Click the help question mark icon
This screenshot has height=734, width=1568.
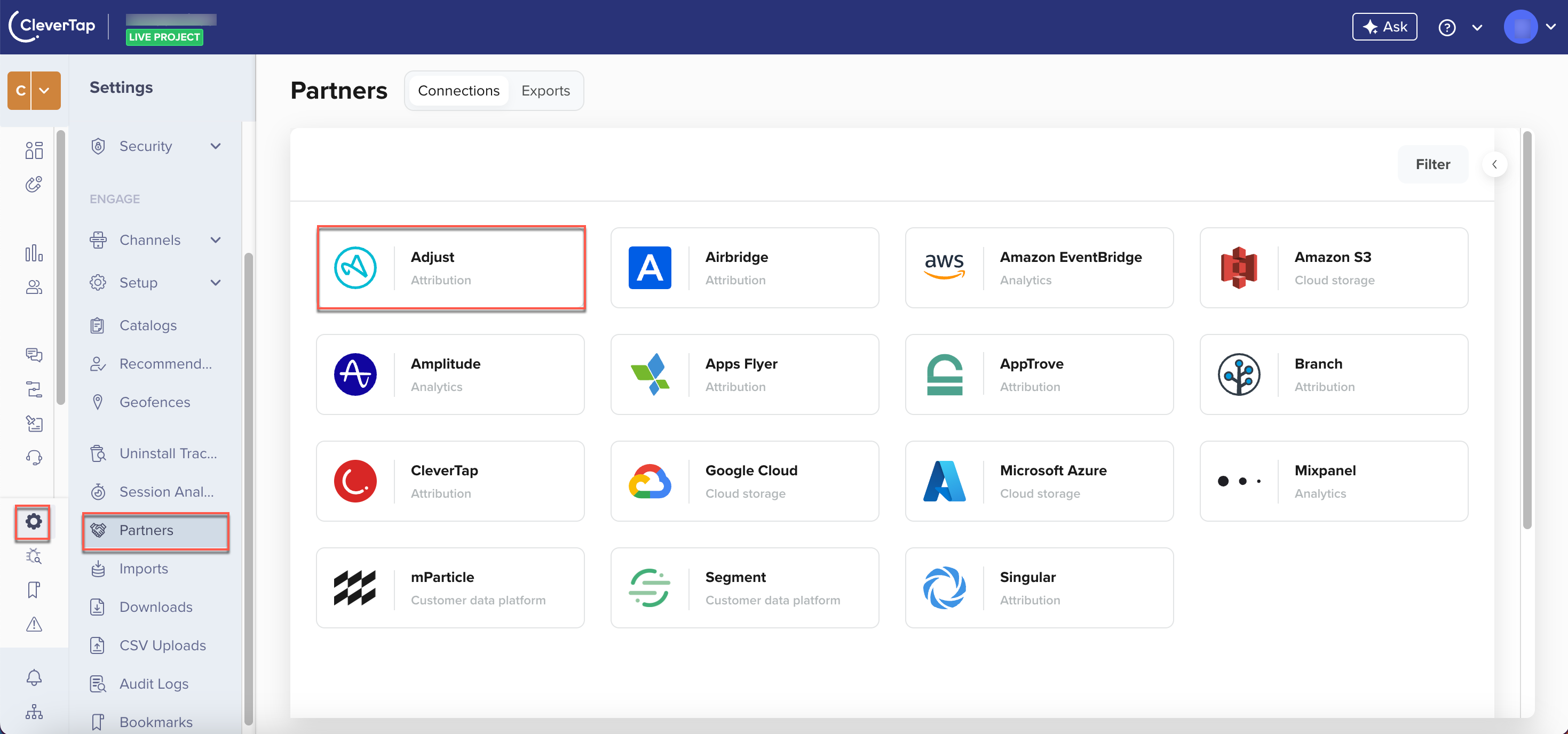coord(1447,27)
